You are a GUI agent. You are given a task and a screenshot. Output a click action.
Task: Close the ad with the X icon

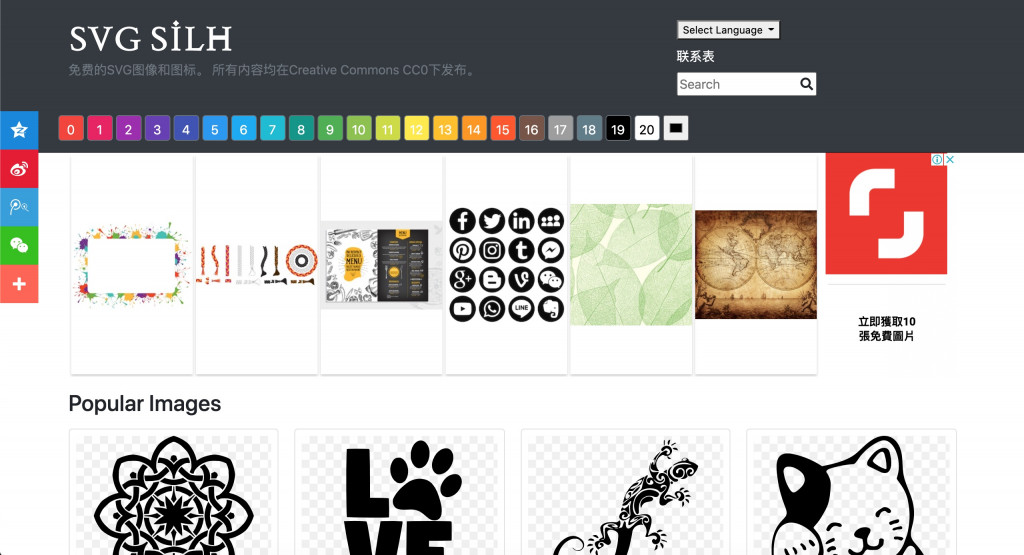(950, 159)
